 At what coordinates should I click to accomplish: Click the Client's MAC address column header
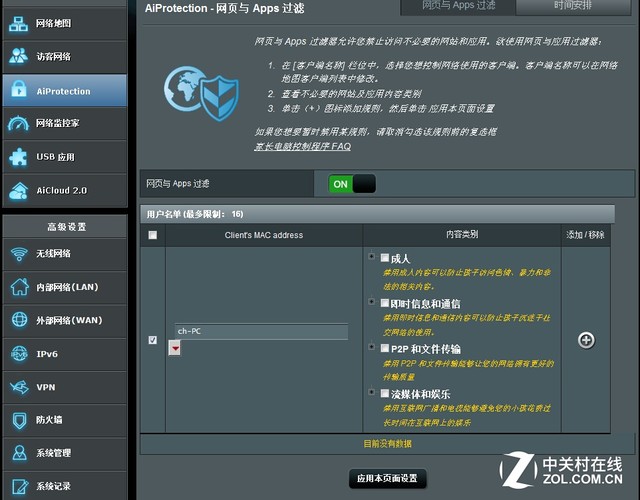coord(264,235)
